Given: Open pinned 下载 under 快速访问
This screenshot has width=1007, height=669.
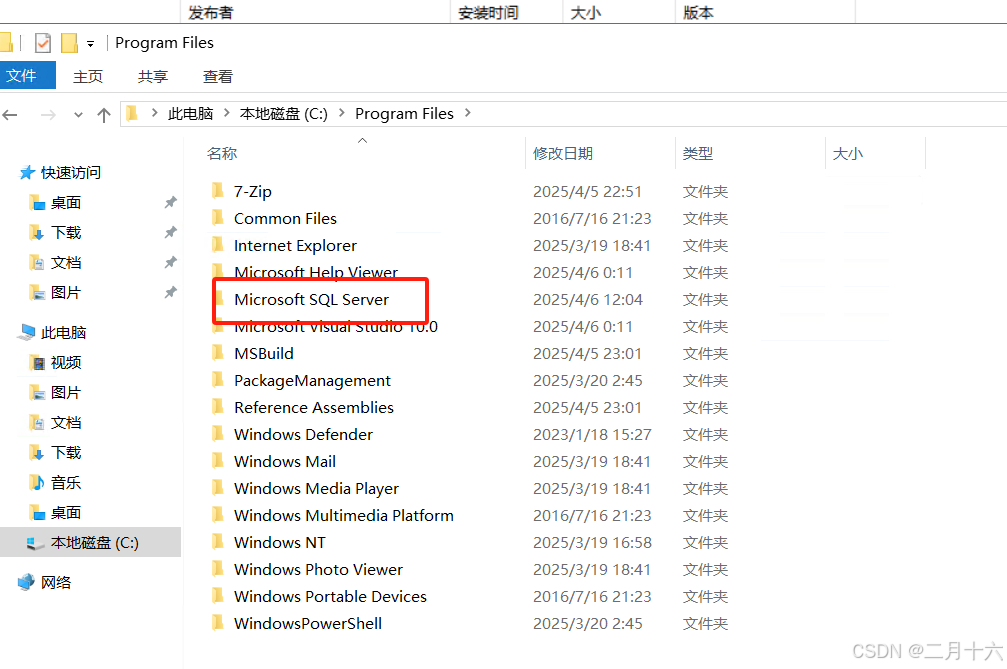Looking at the screenshot, I should coord(66,232).
